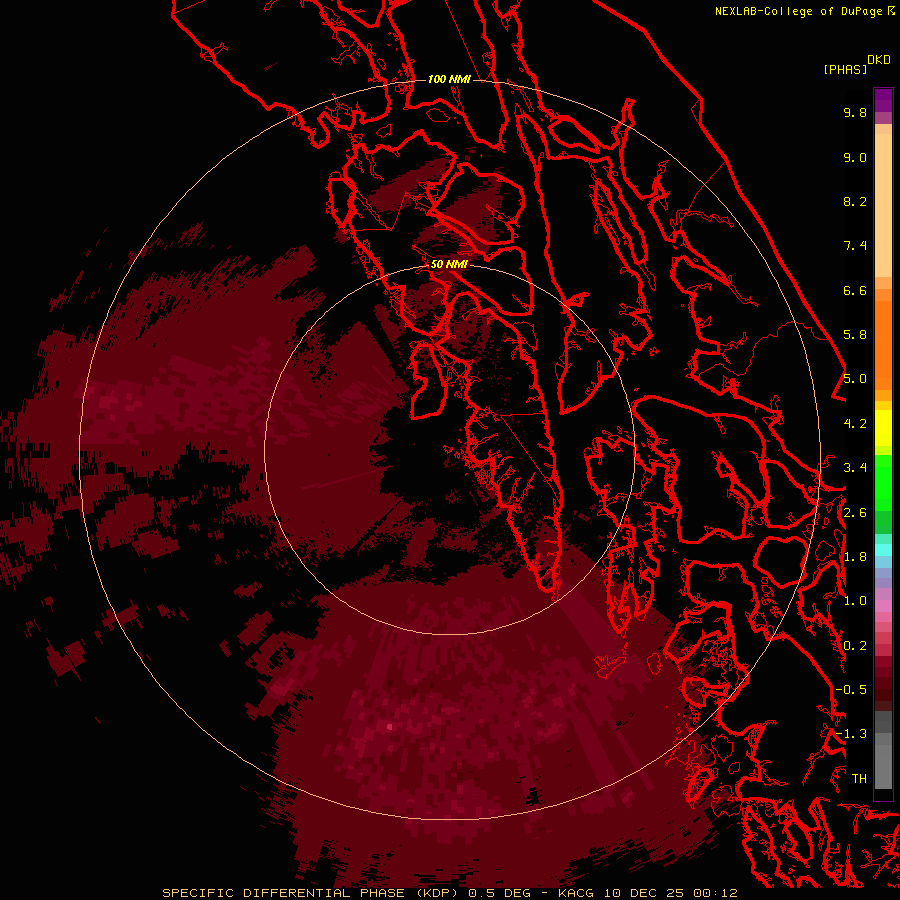Screen dimensions: 900x900
Task: Click the 0.2 value on the color scale
Action: click(x=855, y=646)
